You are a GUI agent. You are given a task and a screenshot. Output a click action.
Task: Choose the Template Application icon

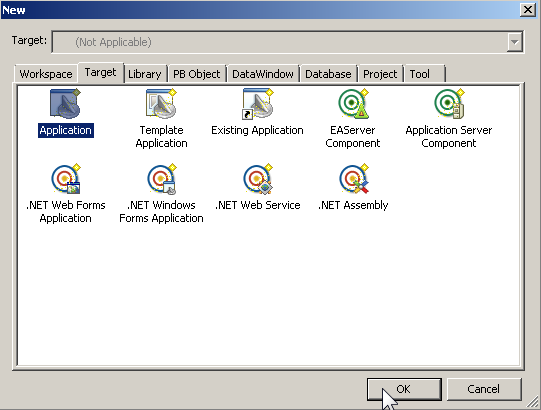coord(161,104)
